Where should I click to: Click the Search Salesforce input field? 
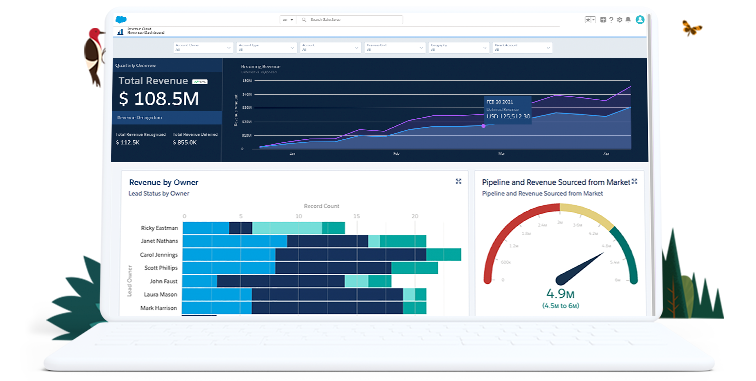coord(350,20)
